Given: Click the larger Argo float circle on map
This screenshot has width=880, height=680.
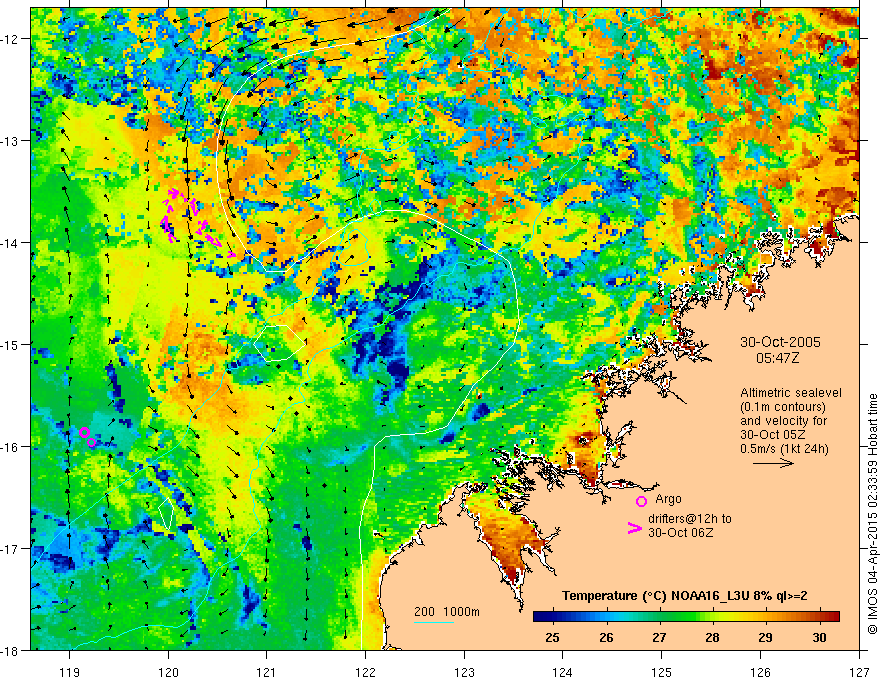Looking at the screenshot, I should pyautogui.click(x=84, y=432).
